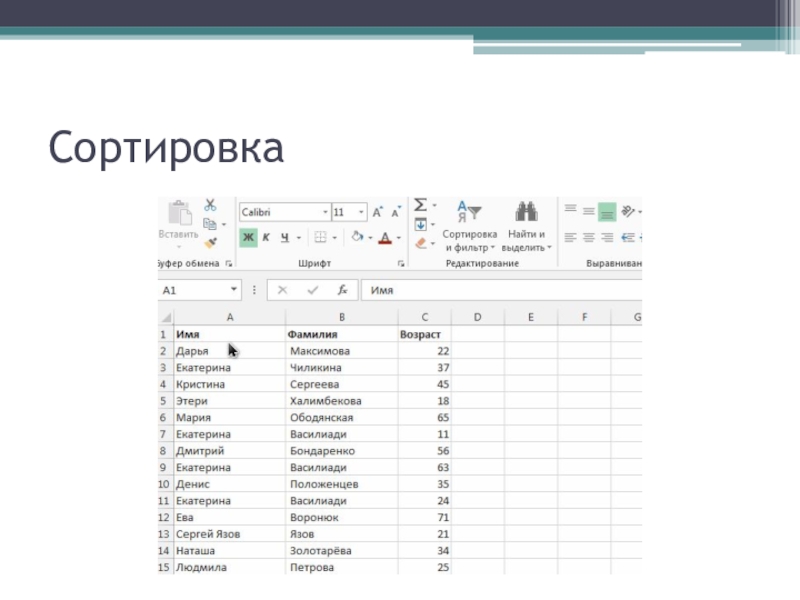Select column C header
The height and width of the screenshot is (600, 800).
click(424, 317)
